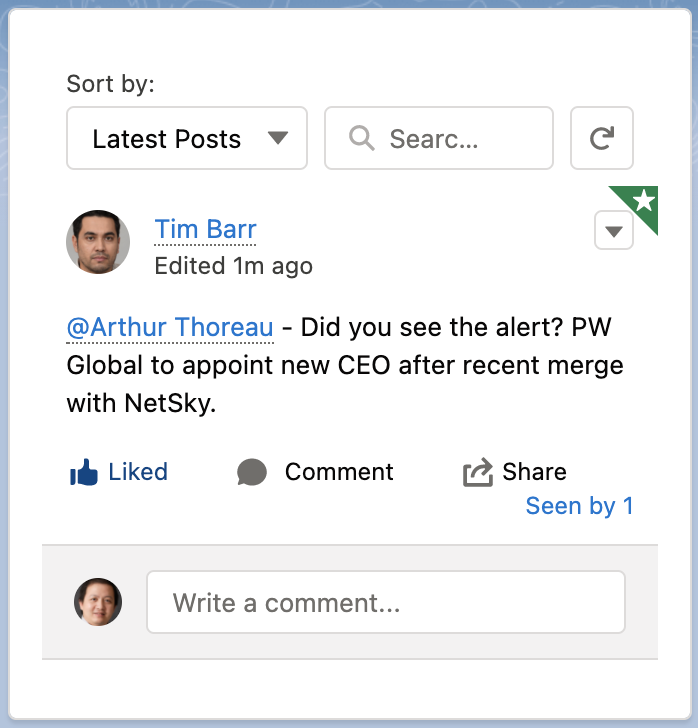Open the Tim Barr profile link
This screenshot has height=728, width=698.
click(205, 229)
